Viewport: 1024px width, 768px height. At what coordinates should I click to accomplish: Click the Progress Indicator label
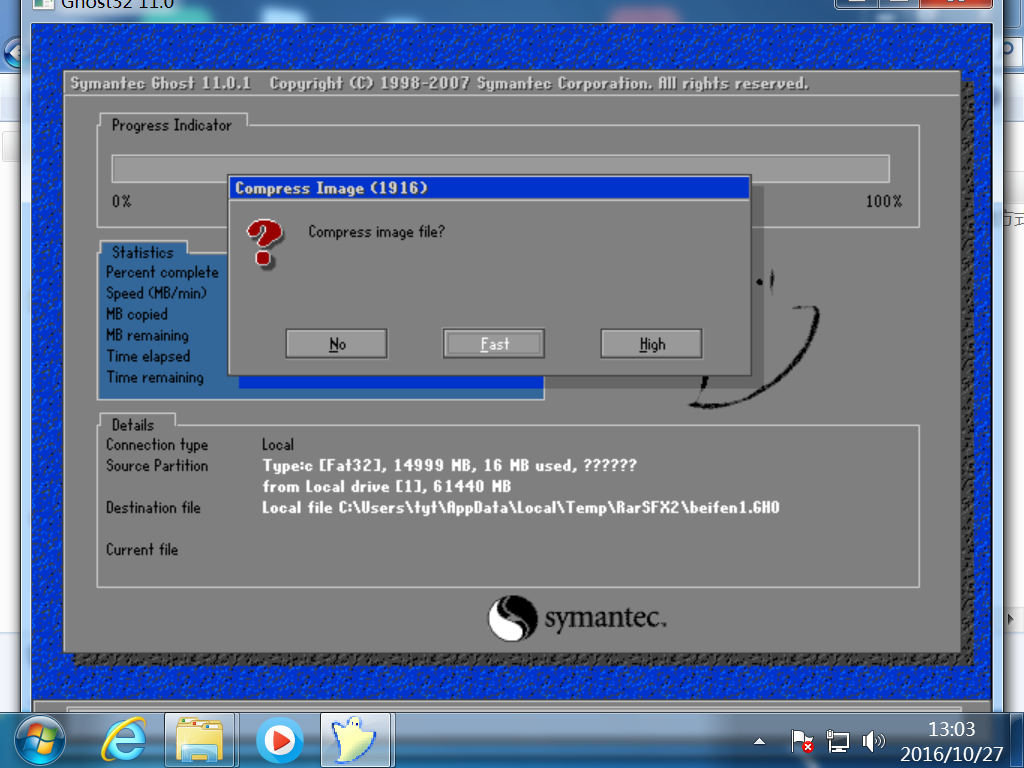pos(172,125)
